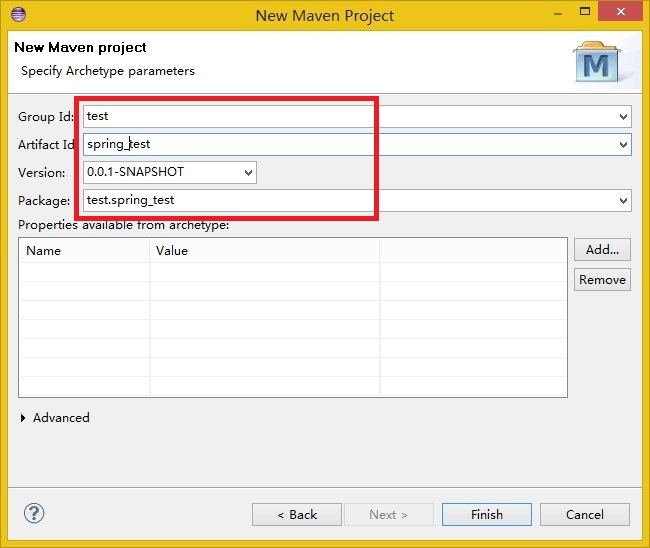Maximize the New Maven Project window
650x548 pixels.
(585, 12)
